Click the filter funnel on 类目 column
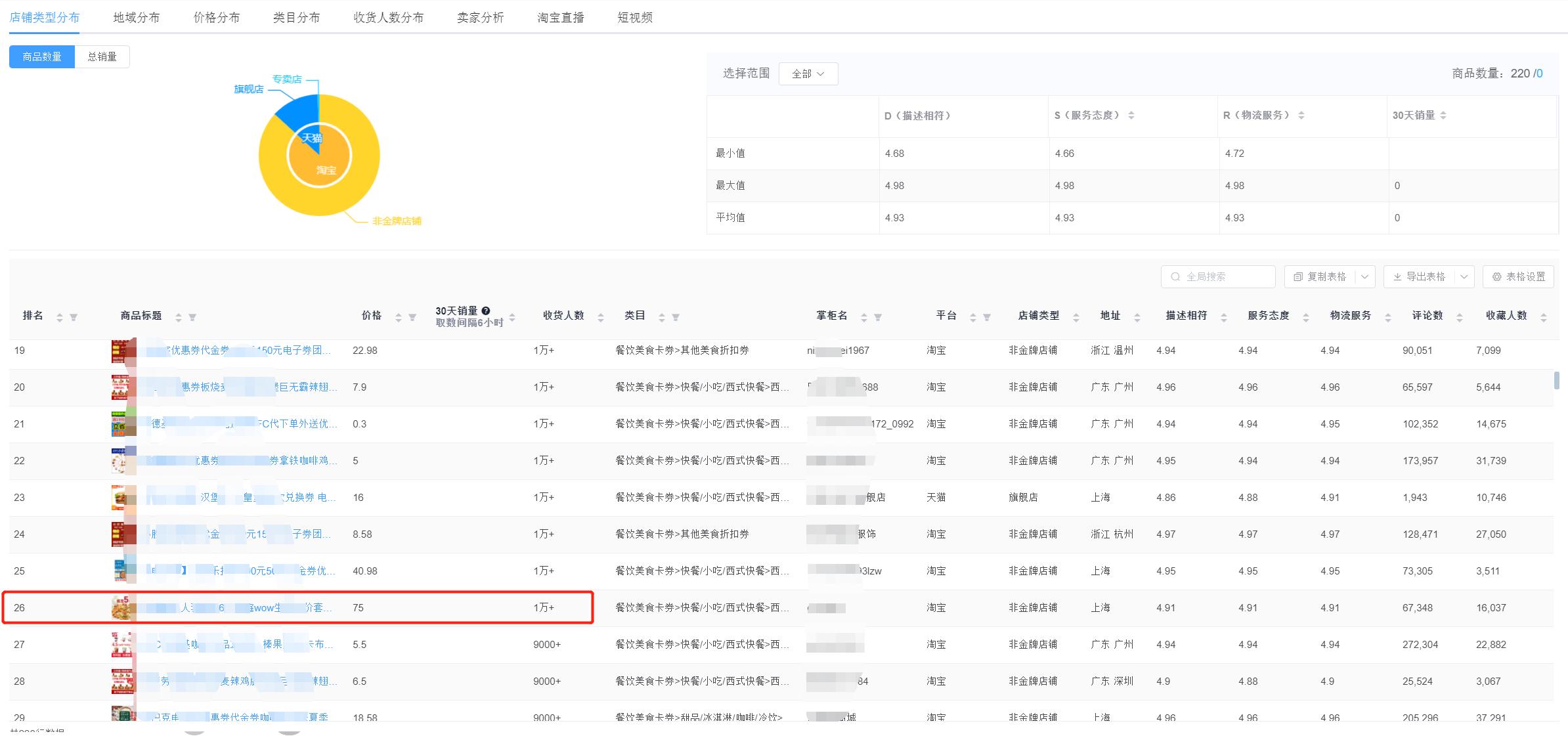Image resolution: width=1568 pixels, height=736 pixels. click(677, 316)
